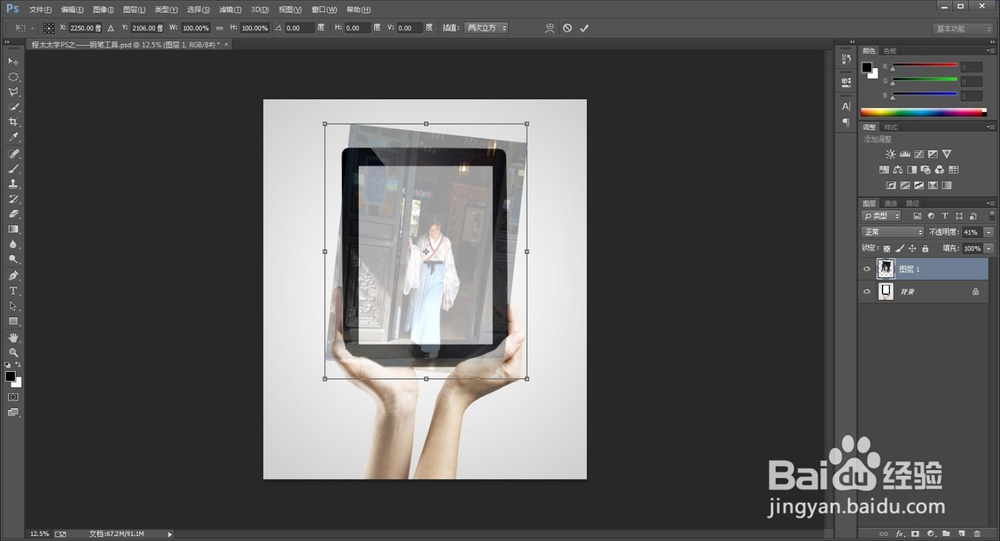Hide layer 图层 1 using eye icon
1000x541 pixels.
coord(867,268)
